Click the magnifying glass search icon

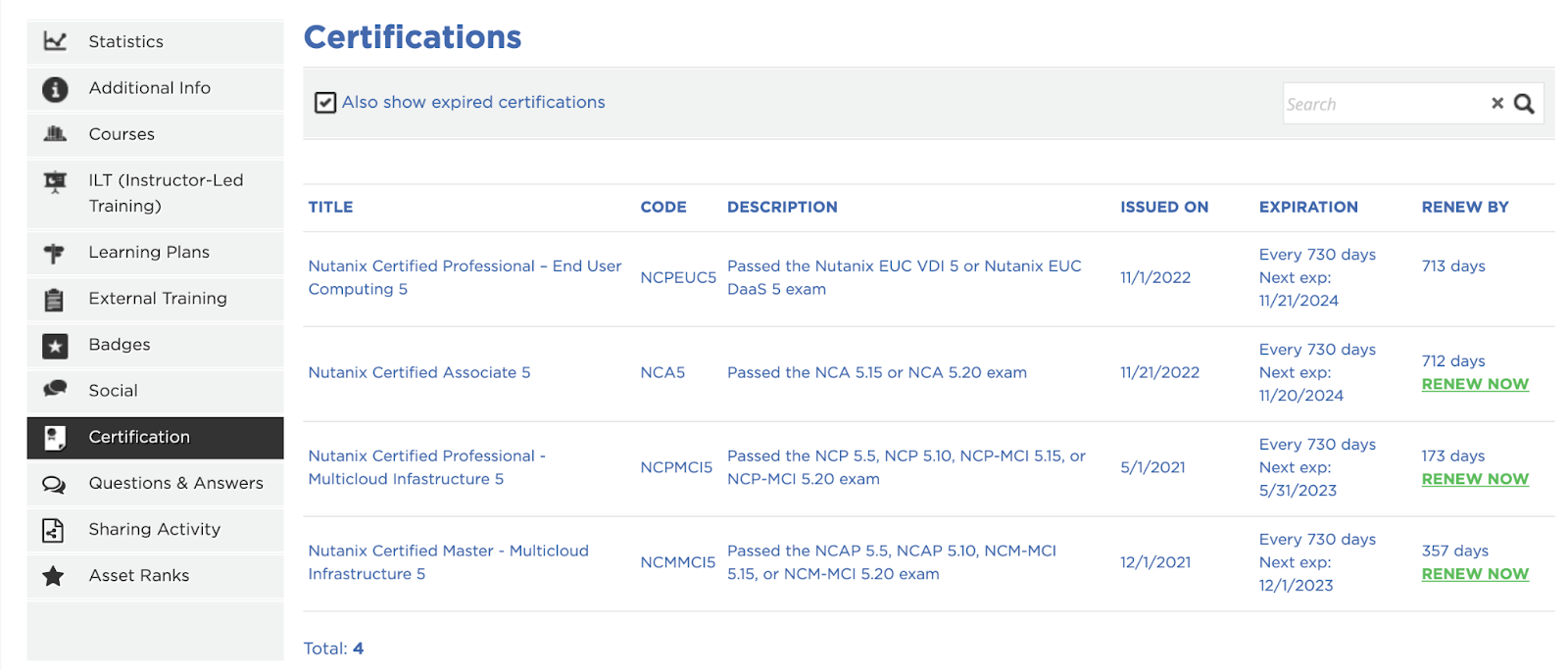tap(1524, 104)
